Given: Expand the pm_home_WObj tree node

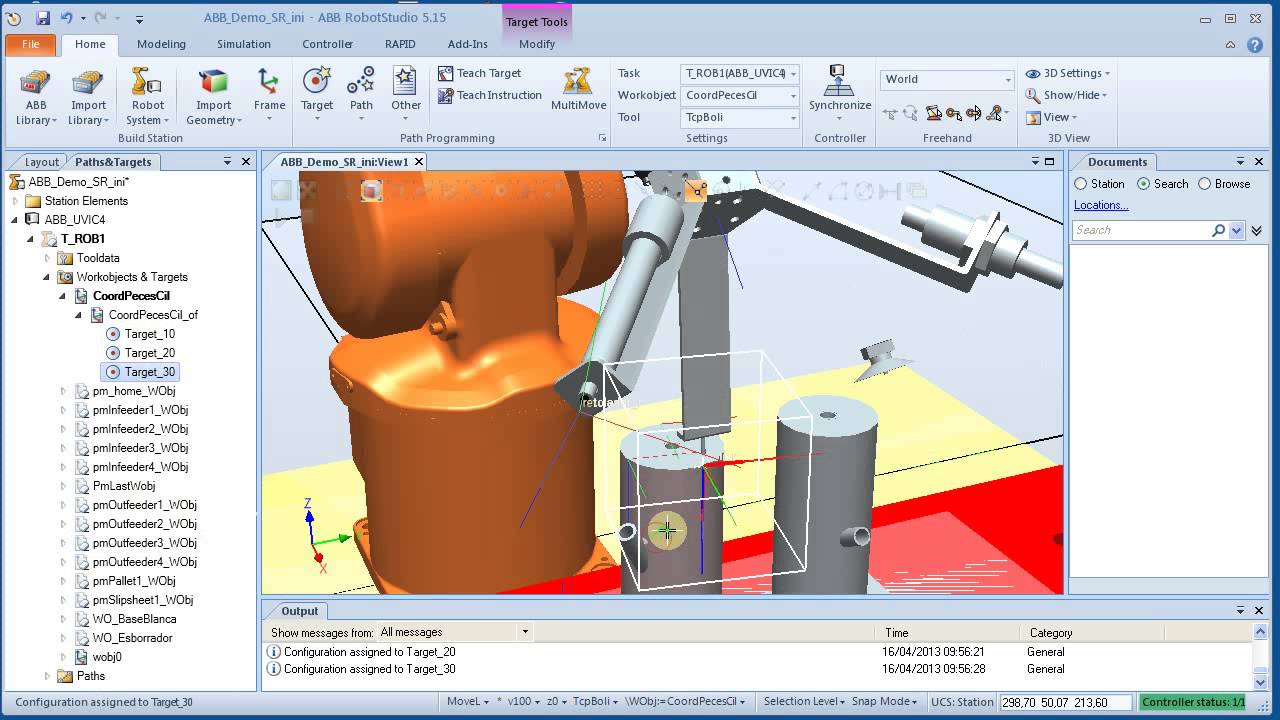Looking at the screenshot, I should click(63, 391).
